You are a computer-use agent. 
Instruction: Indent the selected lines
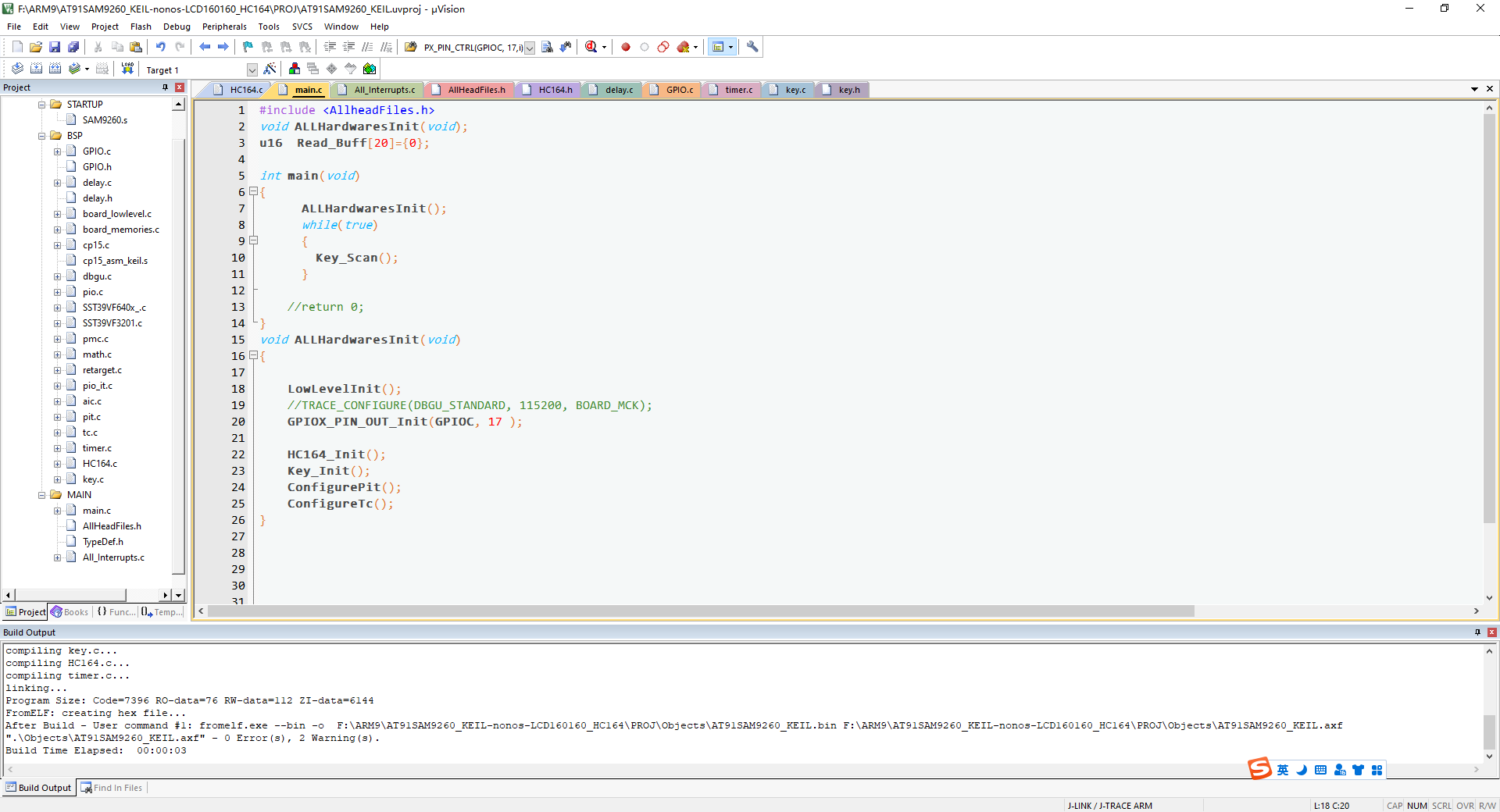click(x=330, y=47)
